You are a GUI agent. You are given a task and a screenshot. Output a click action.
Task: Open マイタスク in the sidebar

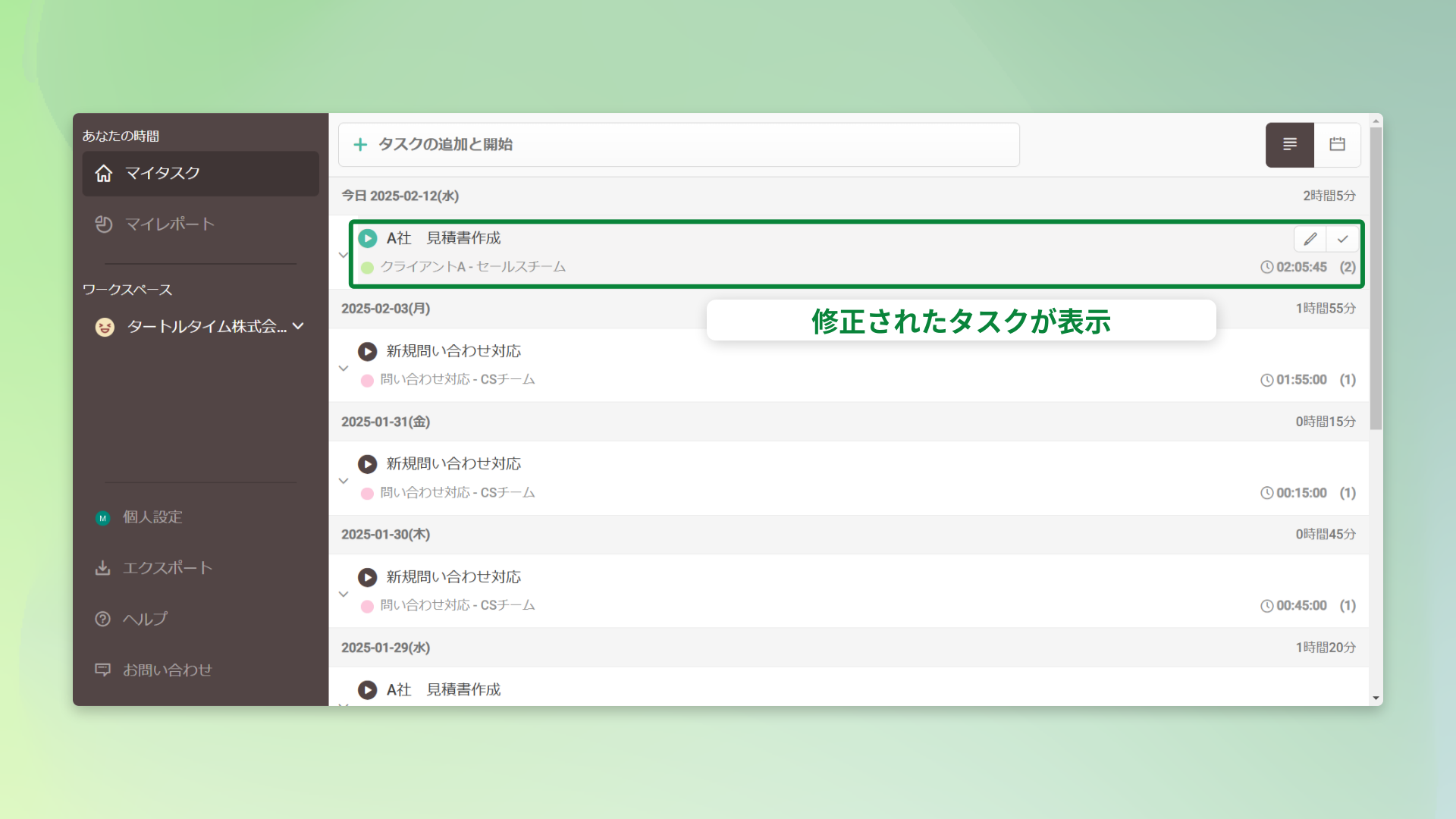(x=161, y=173)
